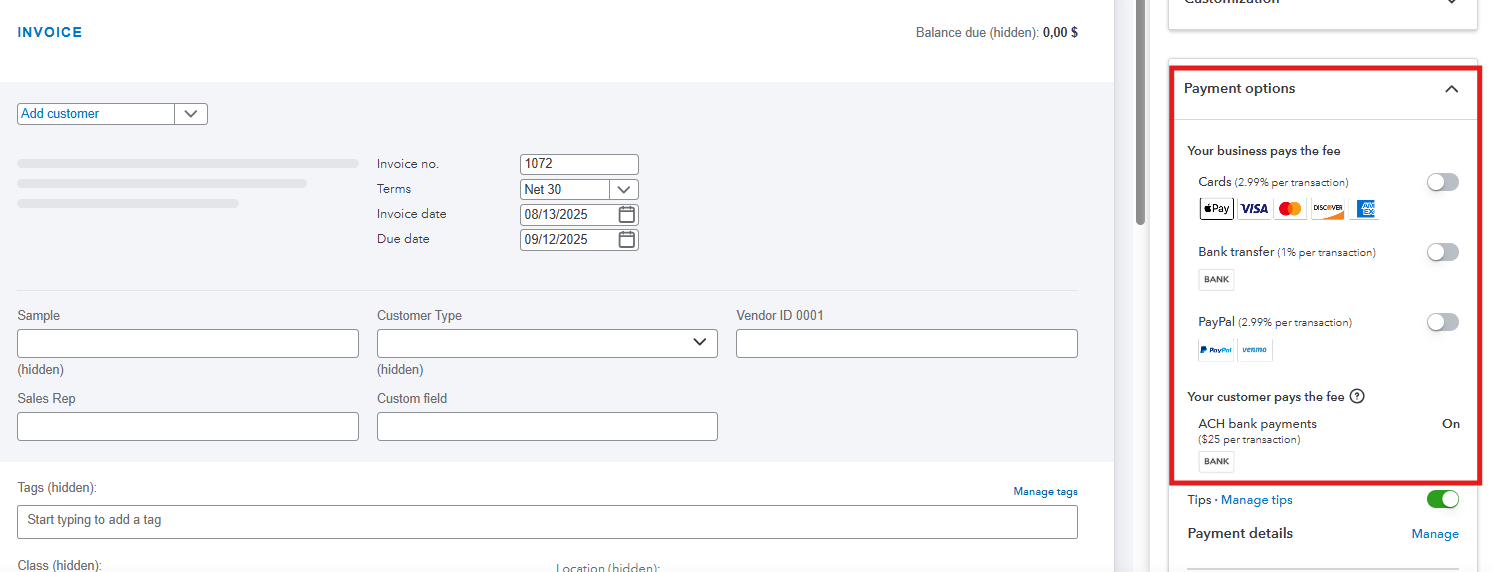Image resolution: width=1492 pixels, height=572 pixels.
Task: Click the Payment details heading
Action: [x=1240, y=533]
